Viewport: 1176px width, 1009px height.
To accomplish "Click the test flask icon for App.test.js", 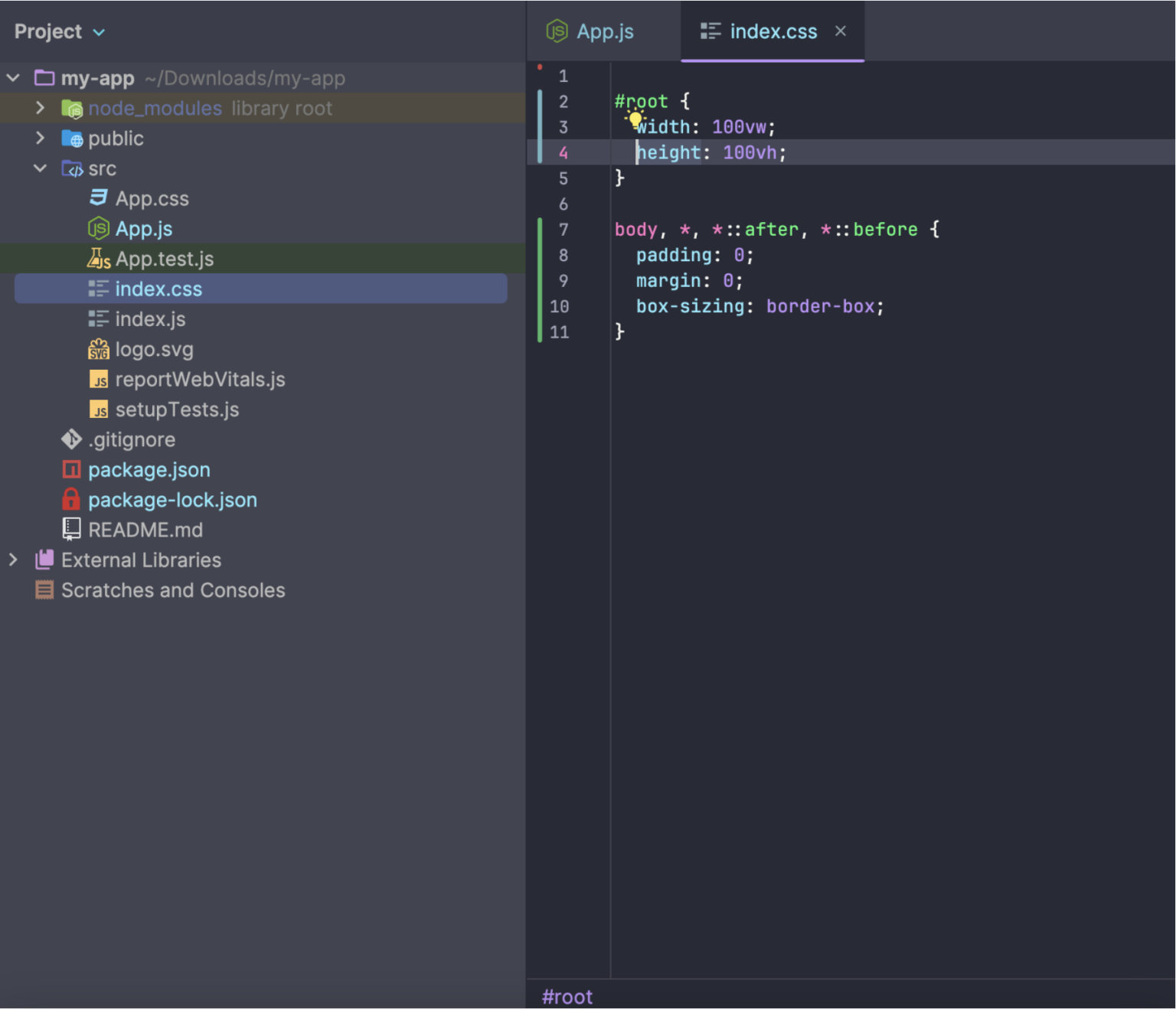I will pos(99,259).
